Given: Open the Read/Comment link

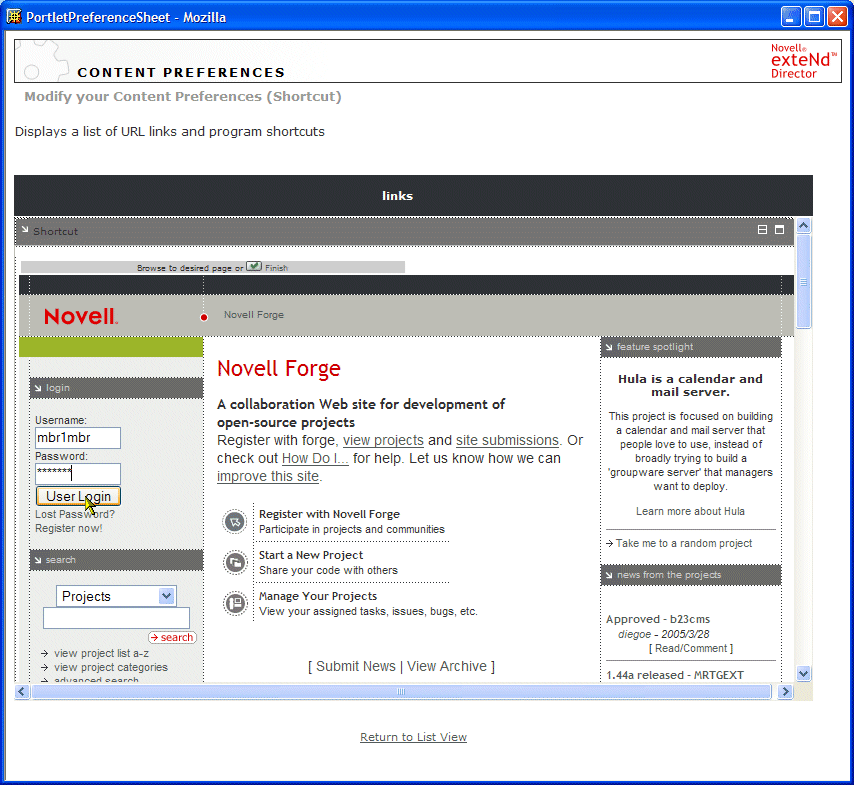Looking at the screenshot, I should [x=691, y=648].
